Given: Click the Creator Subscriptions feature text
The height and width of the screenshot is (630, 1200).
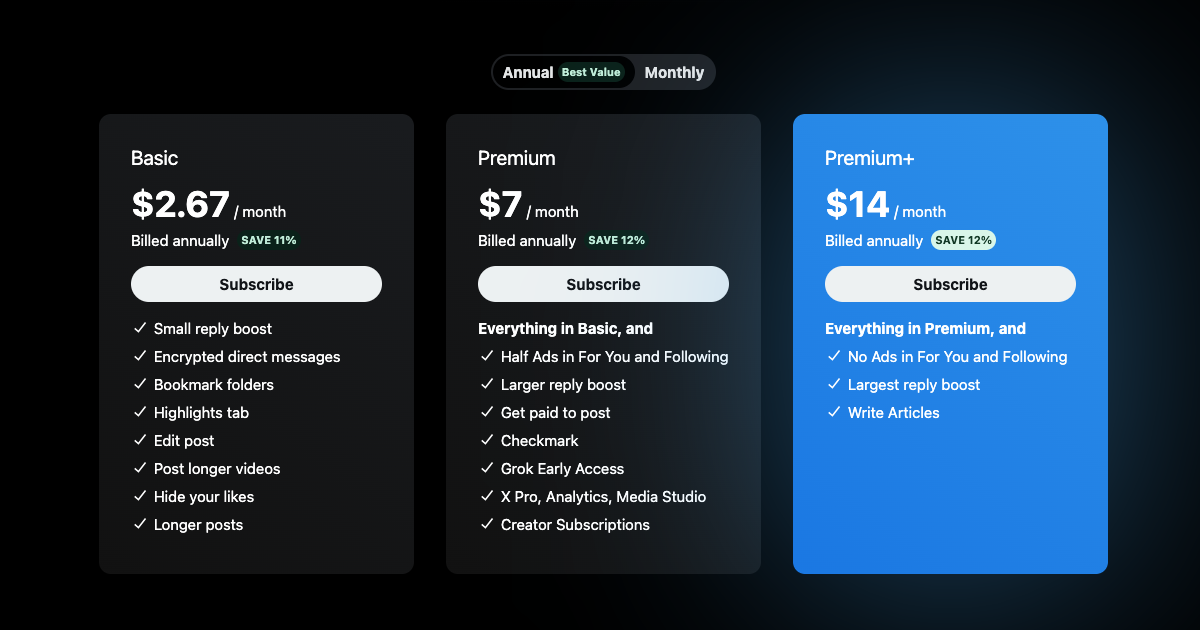Looking at the screenshot, I should (x=575, y=524).
